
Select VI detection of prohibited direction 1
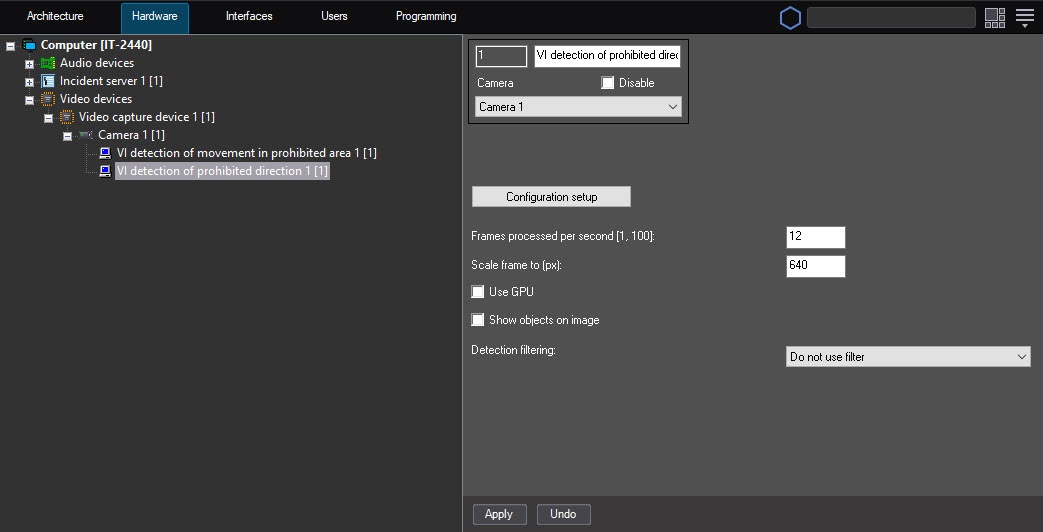[222, 171]
